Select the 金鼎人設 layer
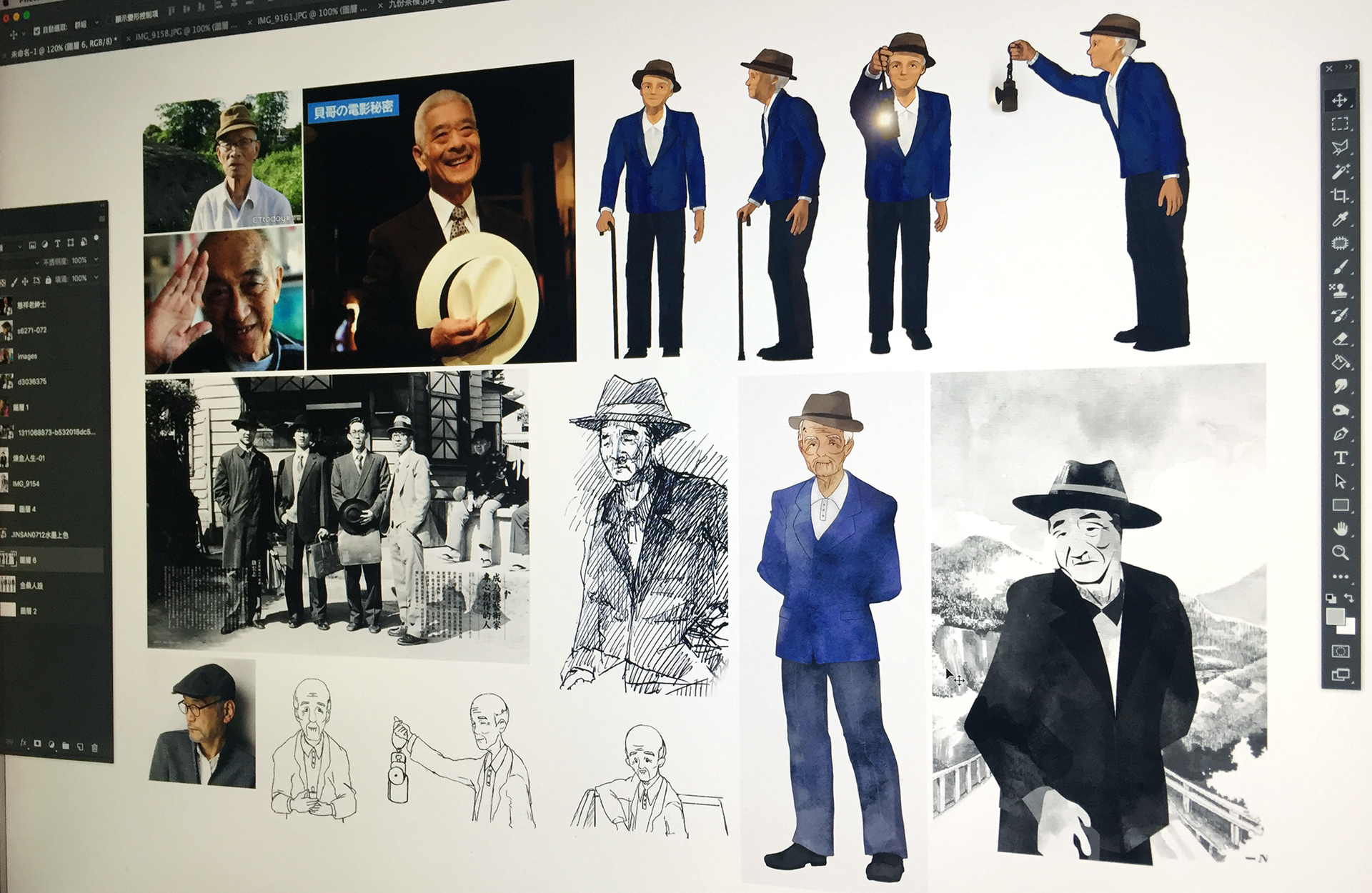 pos(51,586)
